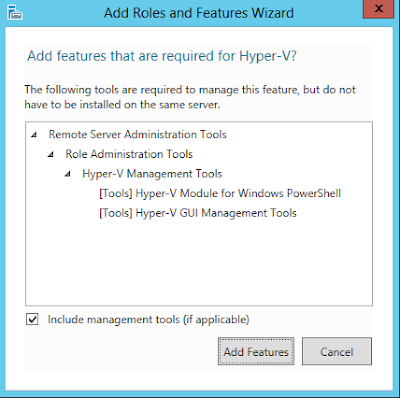
Task: Click empty area of features list box
Action: [199, 263]
